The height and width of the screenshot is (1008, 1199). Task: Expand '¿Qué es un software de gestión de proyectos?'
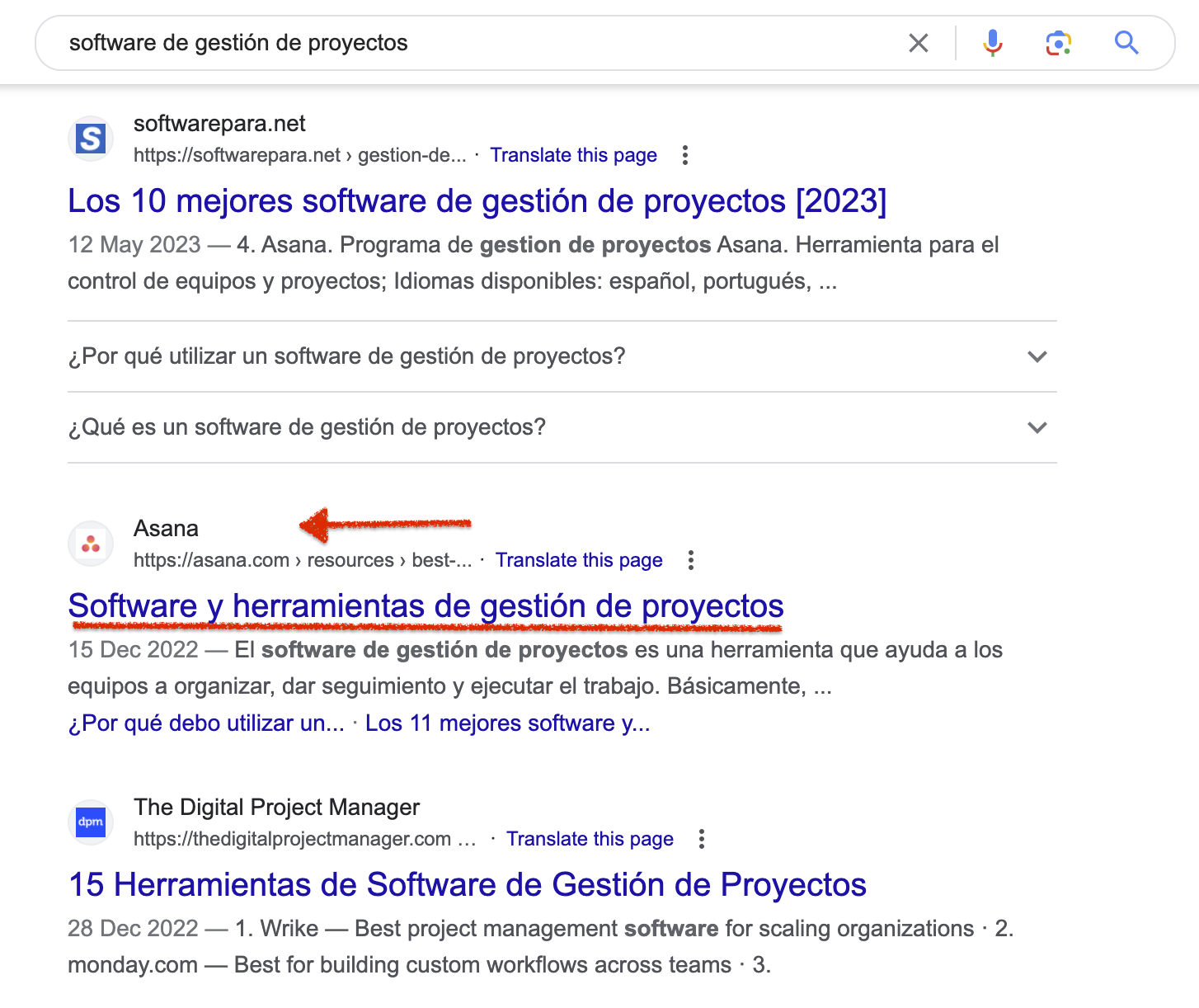point(562,427)
